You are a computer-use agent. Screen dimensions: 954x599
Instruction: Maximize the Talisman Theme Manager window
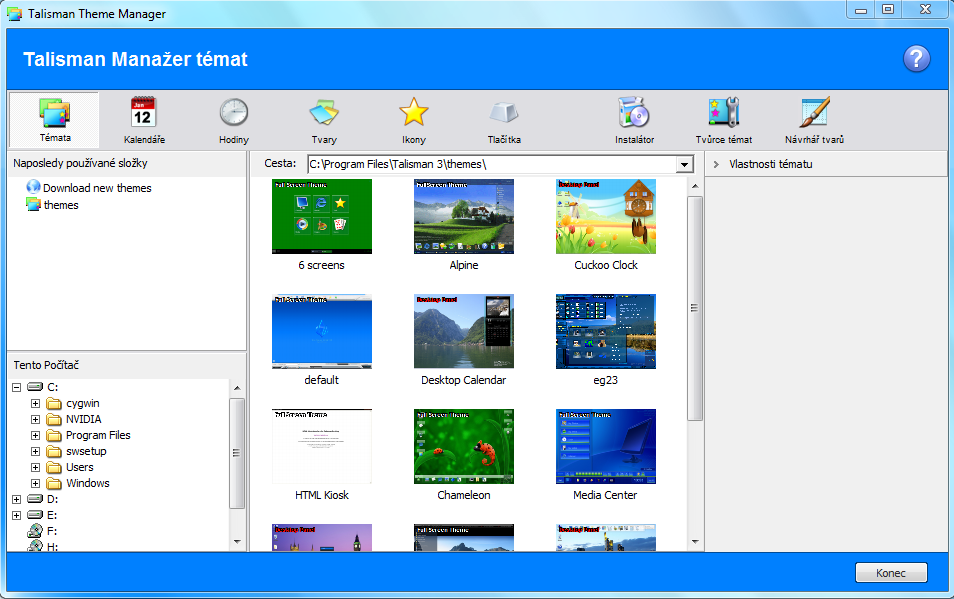click(888, 9)
